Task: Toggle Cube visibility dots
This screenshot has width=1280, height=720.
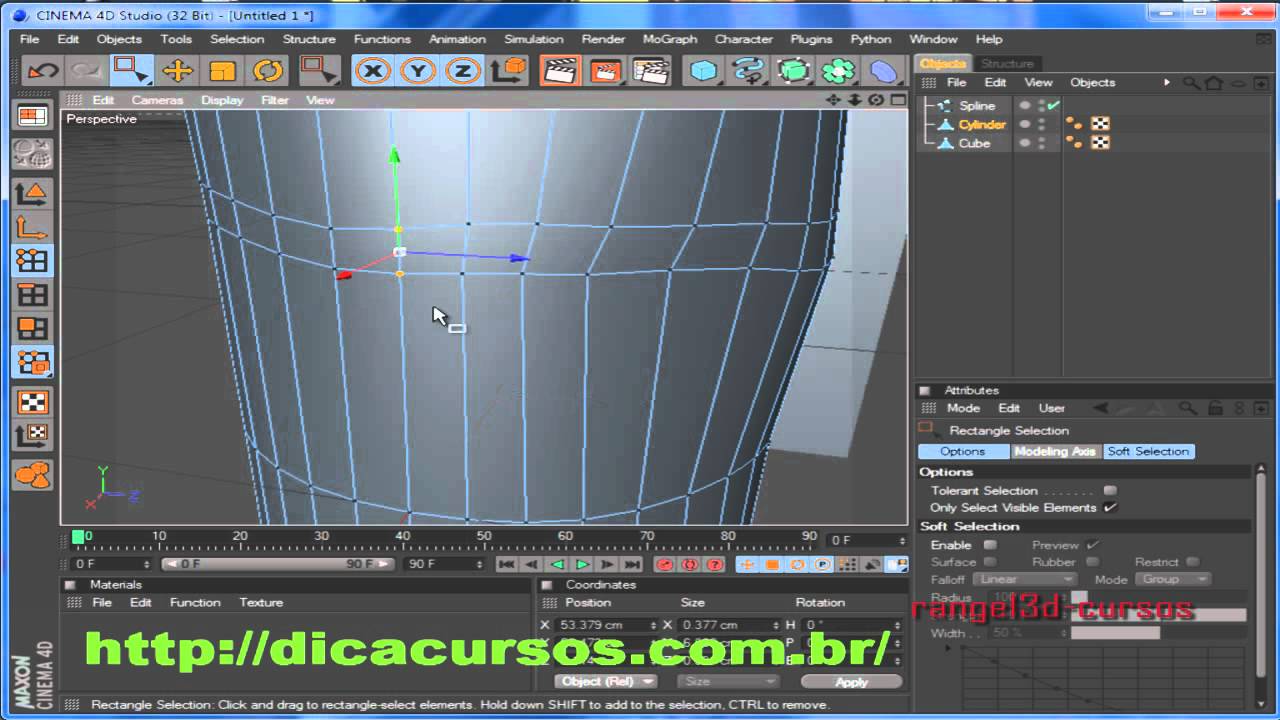Action: 1041,143
